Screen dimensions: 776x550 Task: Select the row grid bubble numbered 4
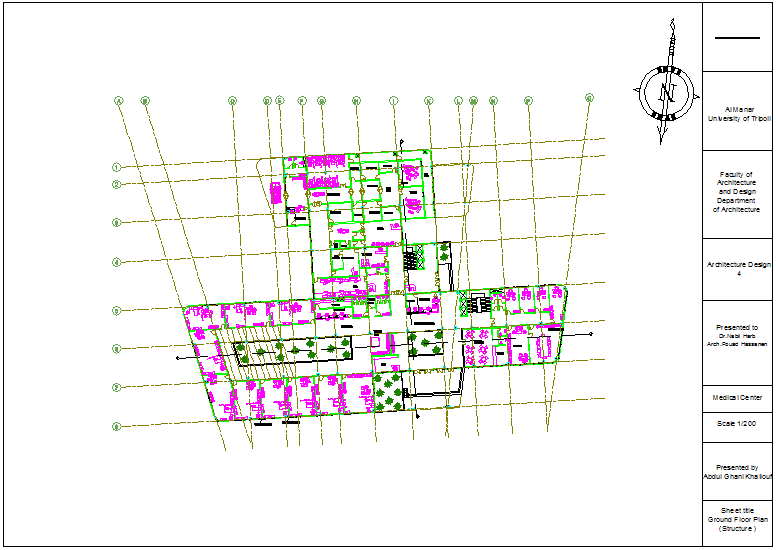[116, 262]
